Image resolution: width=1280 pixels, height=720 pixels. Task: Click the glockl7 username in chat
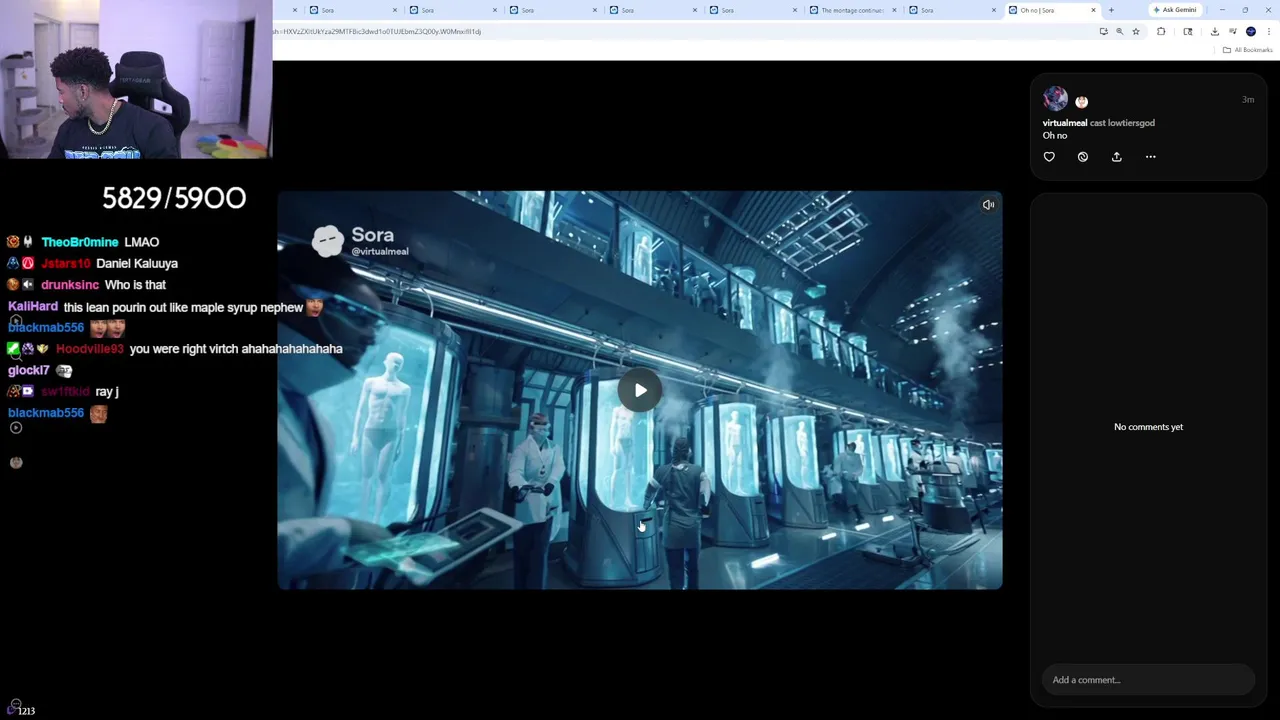point(29,370)
